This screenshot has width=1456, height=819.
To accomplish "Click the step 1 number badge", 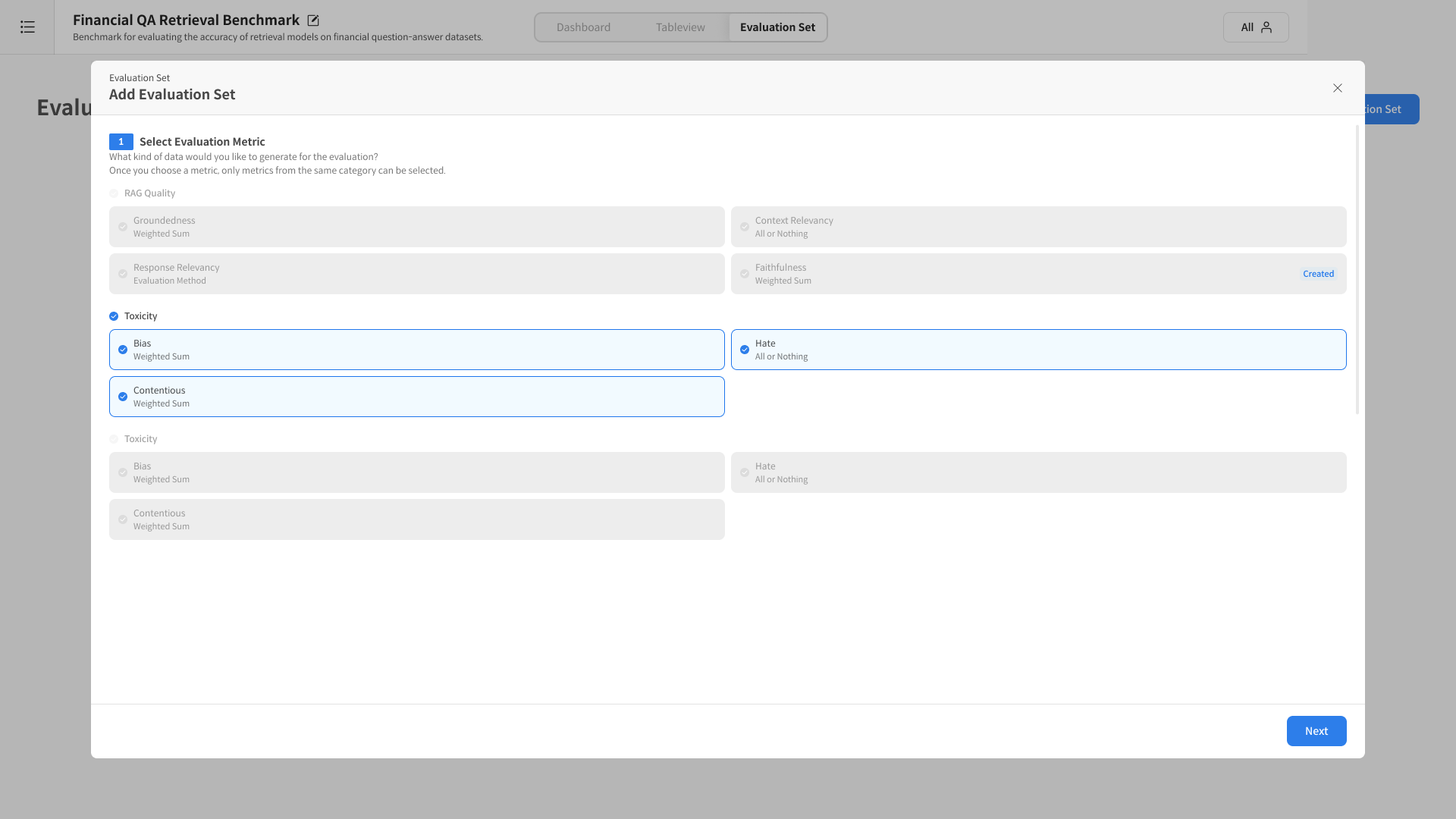I will pyautogui.click(x=121, y=142).
